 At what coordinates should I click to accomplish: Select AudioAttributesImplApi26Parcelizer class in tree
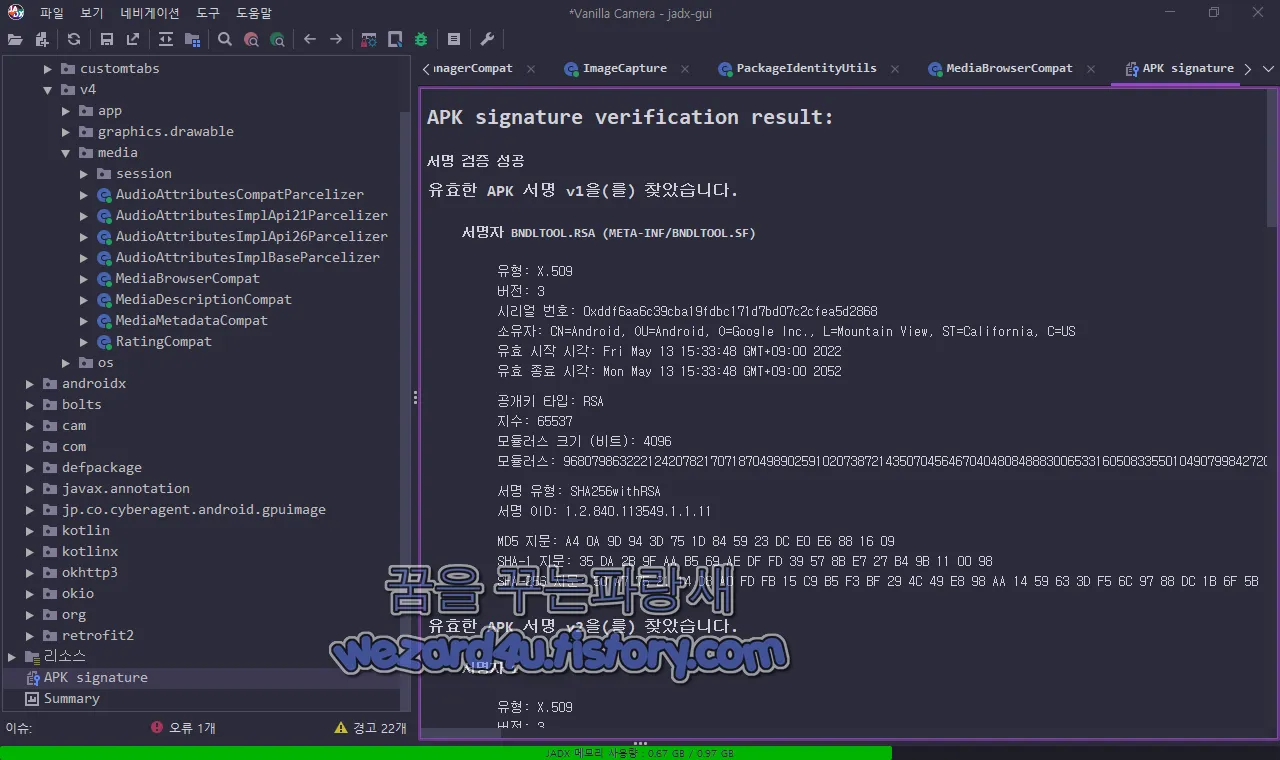251,237
